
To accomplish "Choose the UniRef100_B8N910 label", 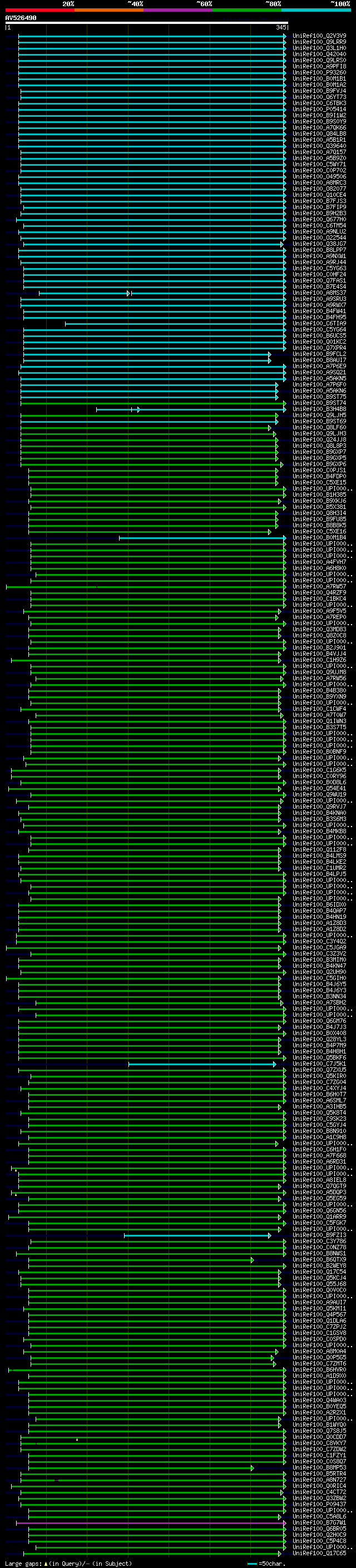I will pyautogui.click(x=319, y=1131).
